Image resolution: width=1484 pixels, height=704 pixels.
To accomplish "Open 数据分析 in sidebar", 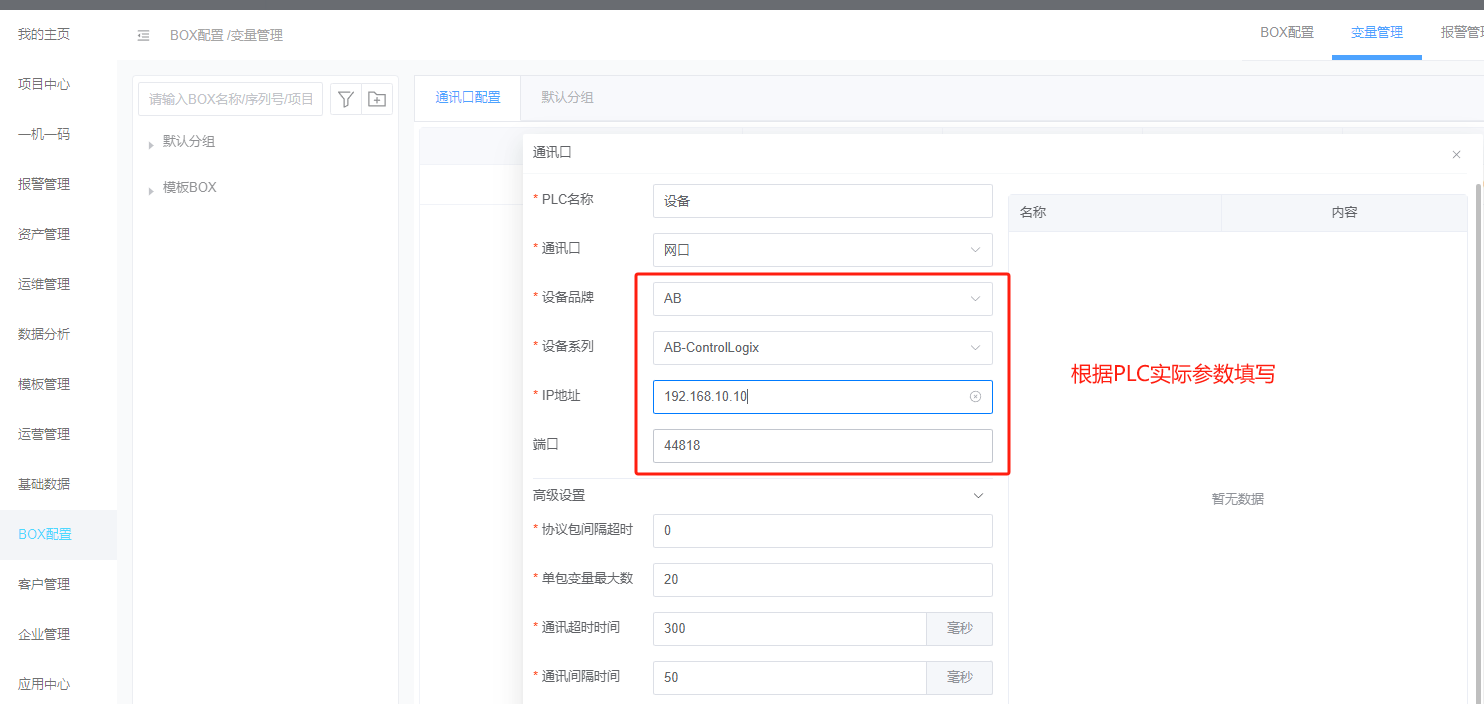I will [44, 334].
